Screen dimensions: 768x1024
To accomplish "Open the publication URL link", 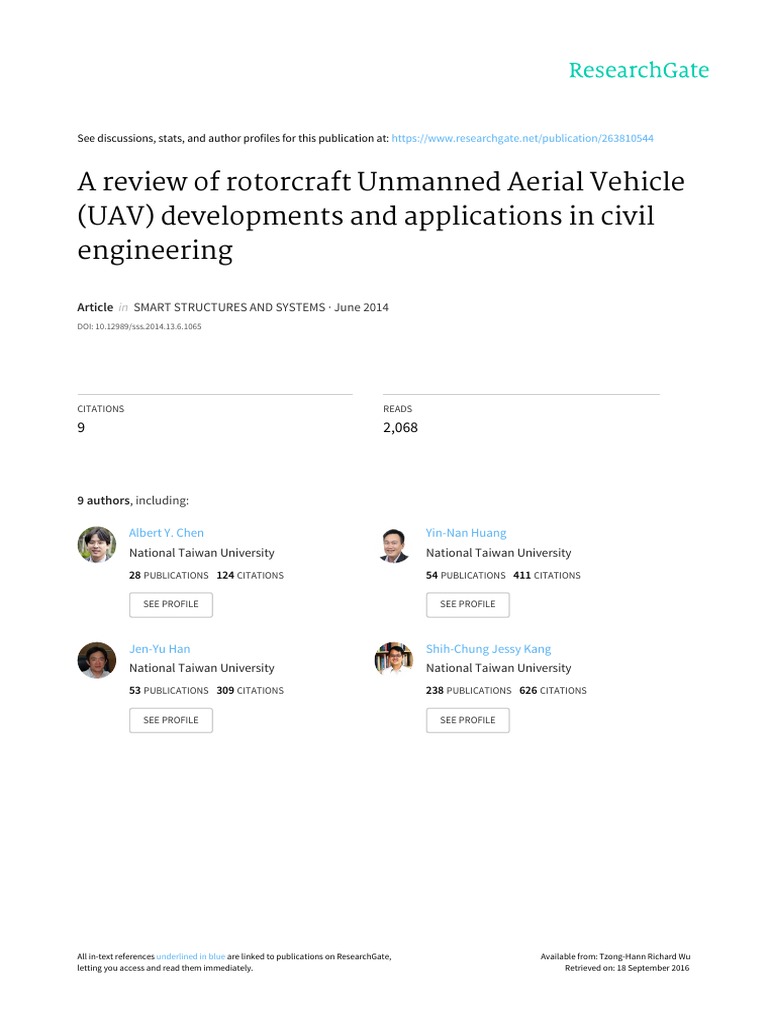I will [523, 138].
